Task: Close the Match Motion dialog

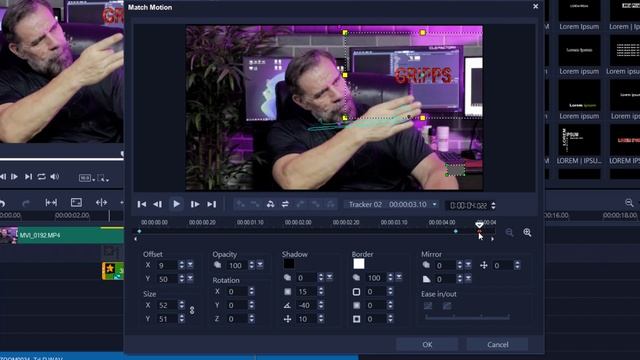Action: [x=535, y=7]
